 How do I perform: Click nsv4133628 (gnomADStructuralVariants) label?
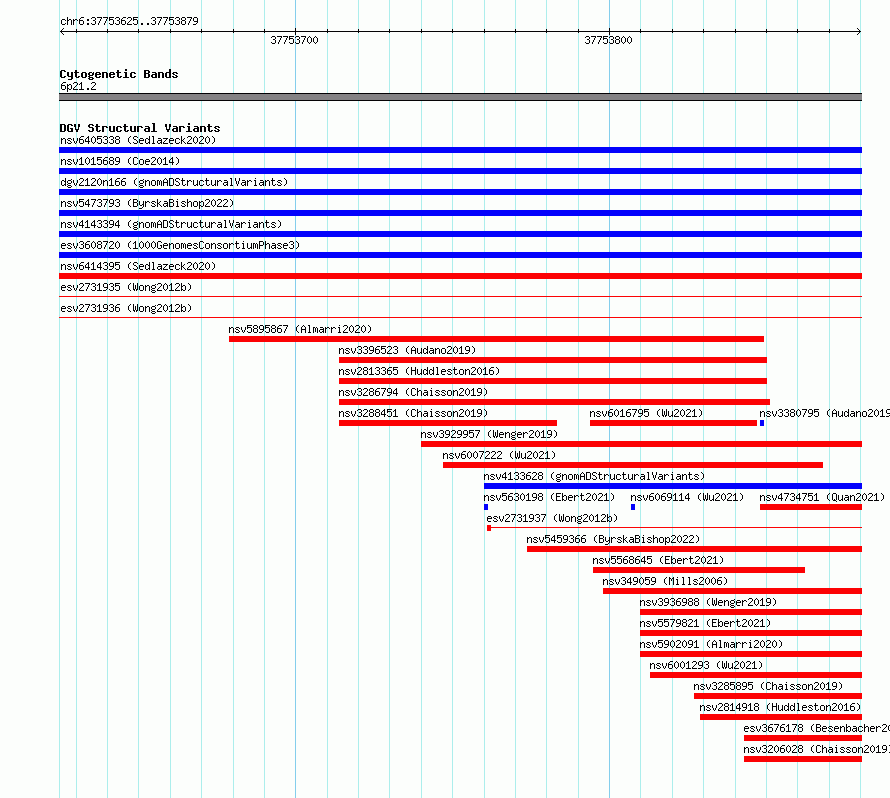[594, 476]
